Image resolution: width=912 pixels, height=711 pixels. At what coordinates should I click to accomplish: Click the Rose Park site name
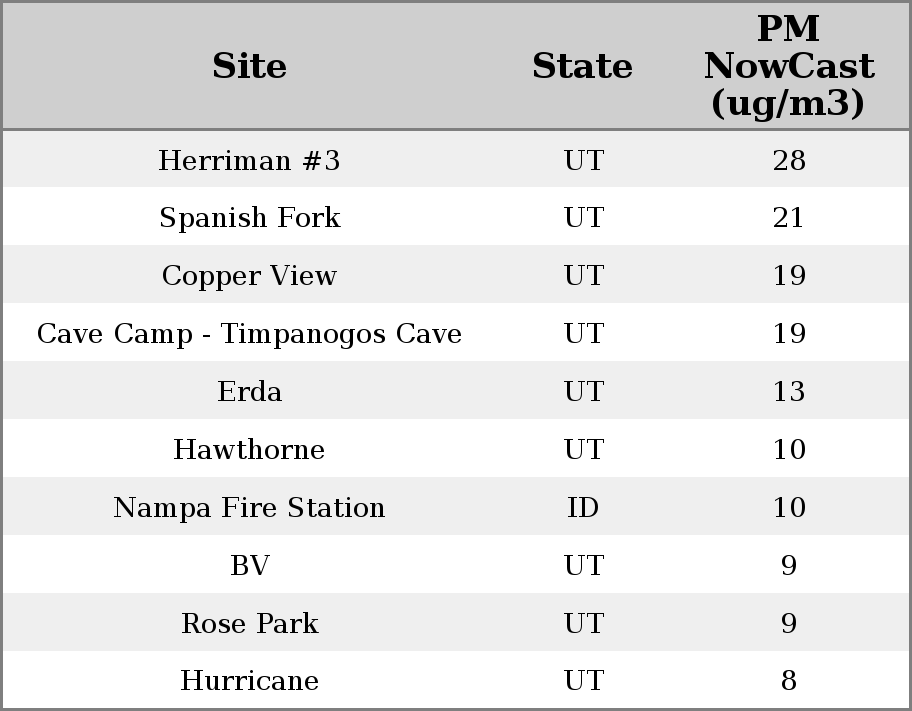pos(249,624)
